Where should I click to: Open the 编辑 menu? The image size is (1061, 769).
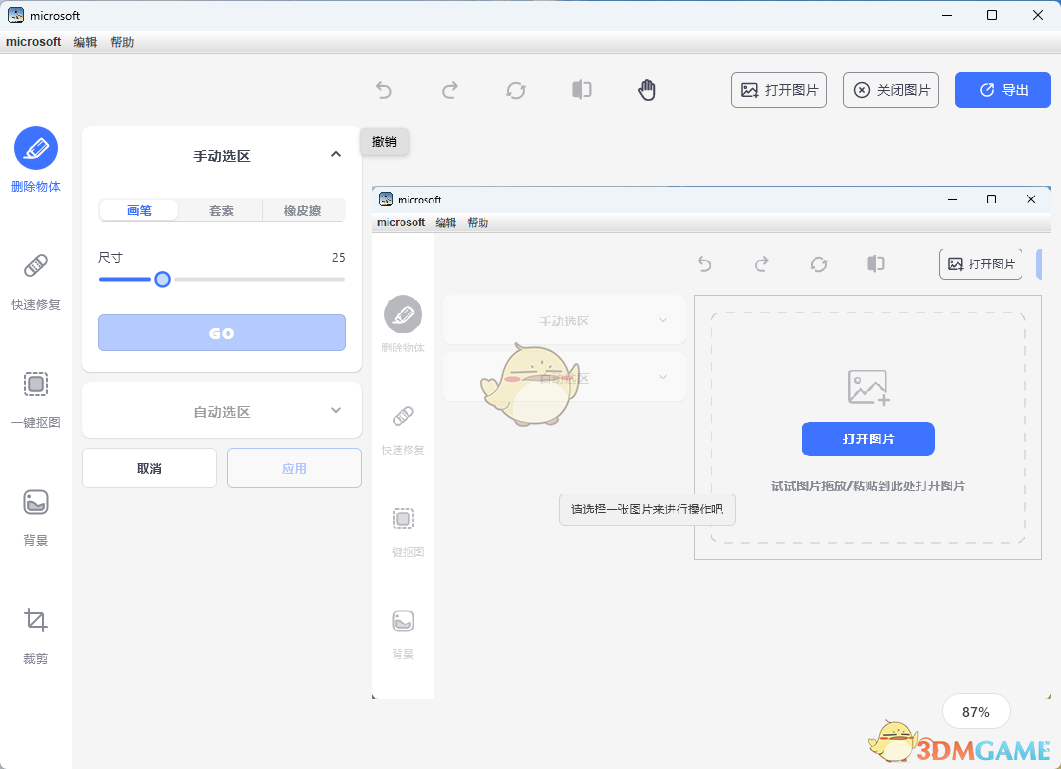coord(85,42)
